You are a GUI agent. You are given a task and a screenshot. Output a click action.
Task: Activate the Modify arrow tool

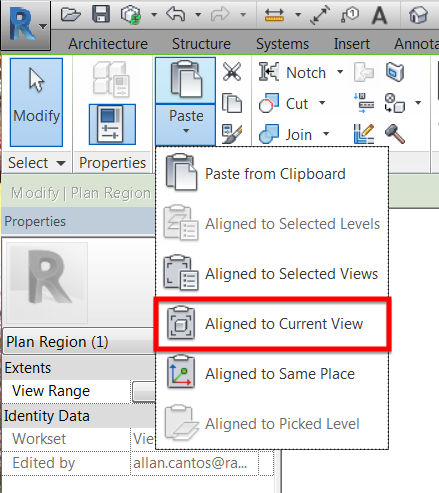36,102
